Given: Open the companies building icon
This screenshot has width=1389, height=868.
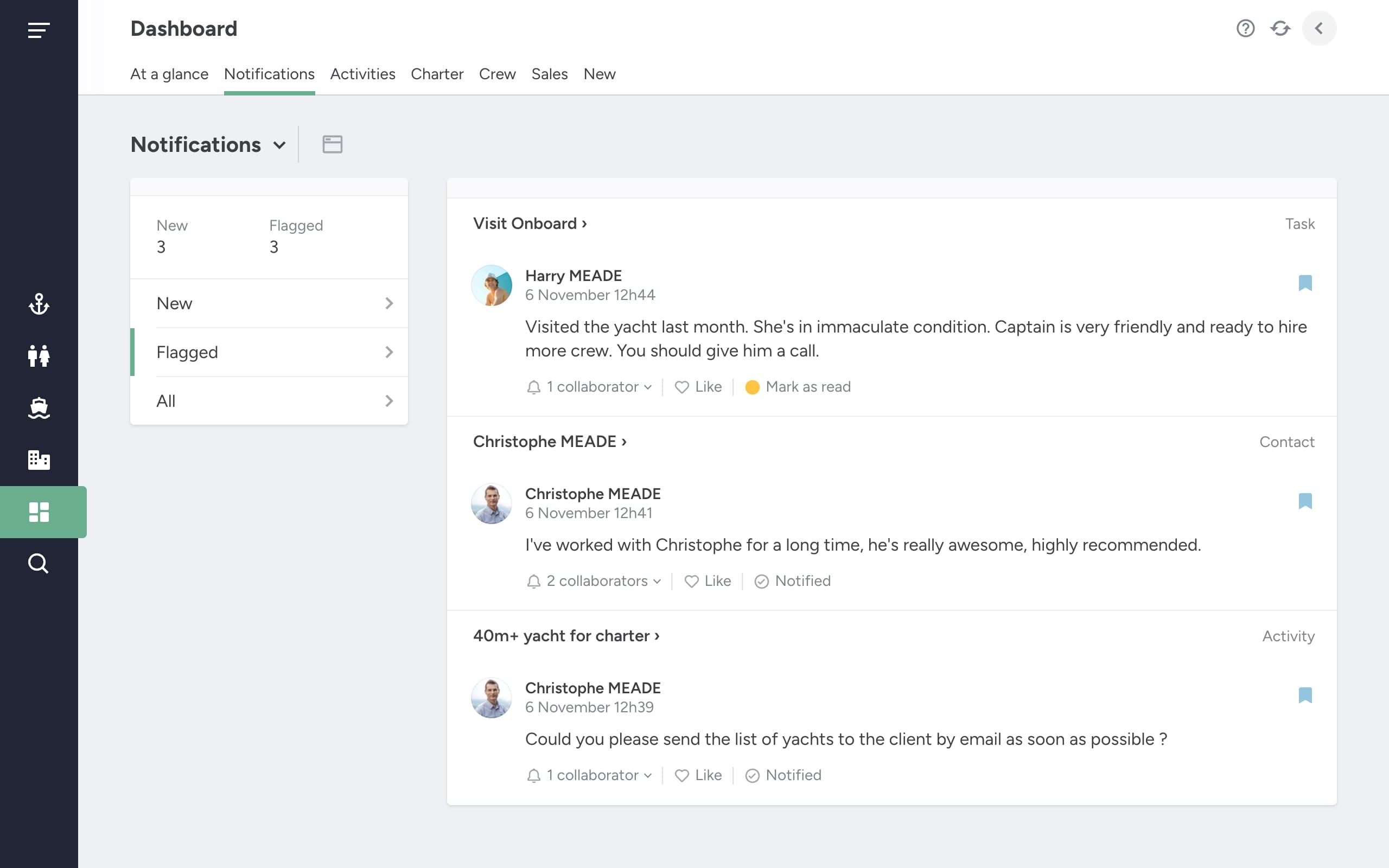Looking at the screenshot, I should tap(39, 460).
